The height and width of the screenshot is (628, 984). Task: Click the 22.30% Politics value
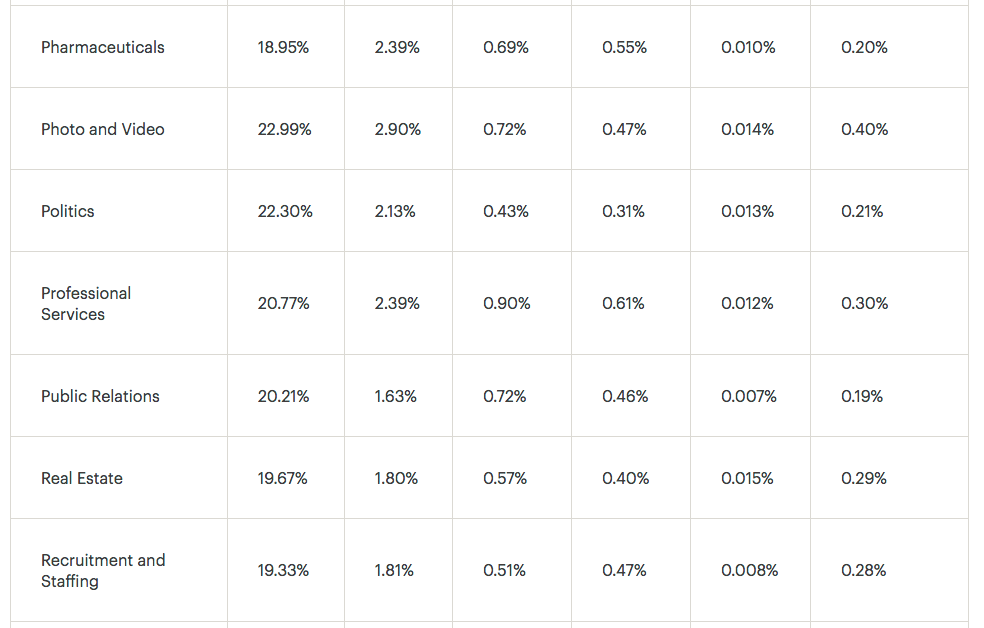coord(285,211)
